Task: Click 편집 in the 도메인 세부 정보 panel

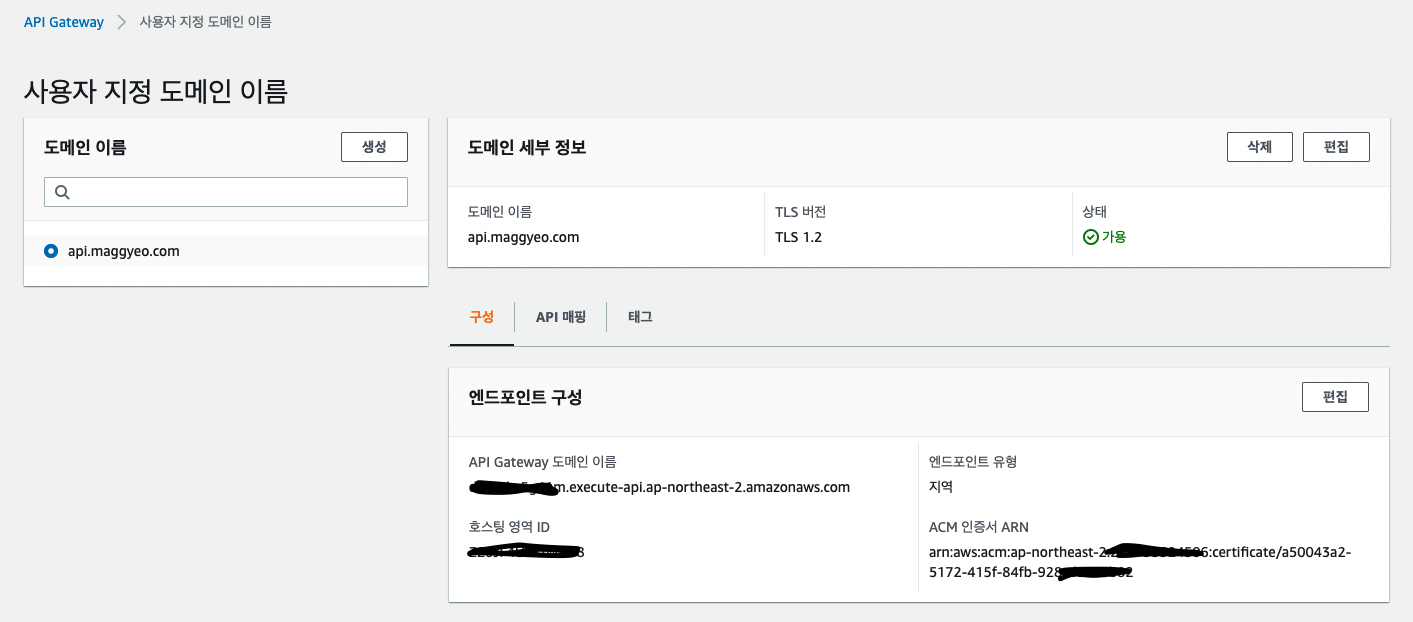Action: coord(1335,147)
